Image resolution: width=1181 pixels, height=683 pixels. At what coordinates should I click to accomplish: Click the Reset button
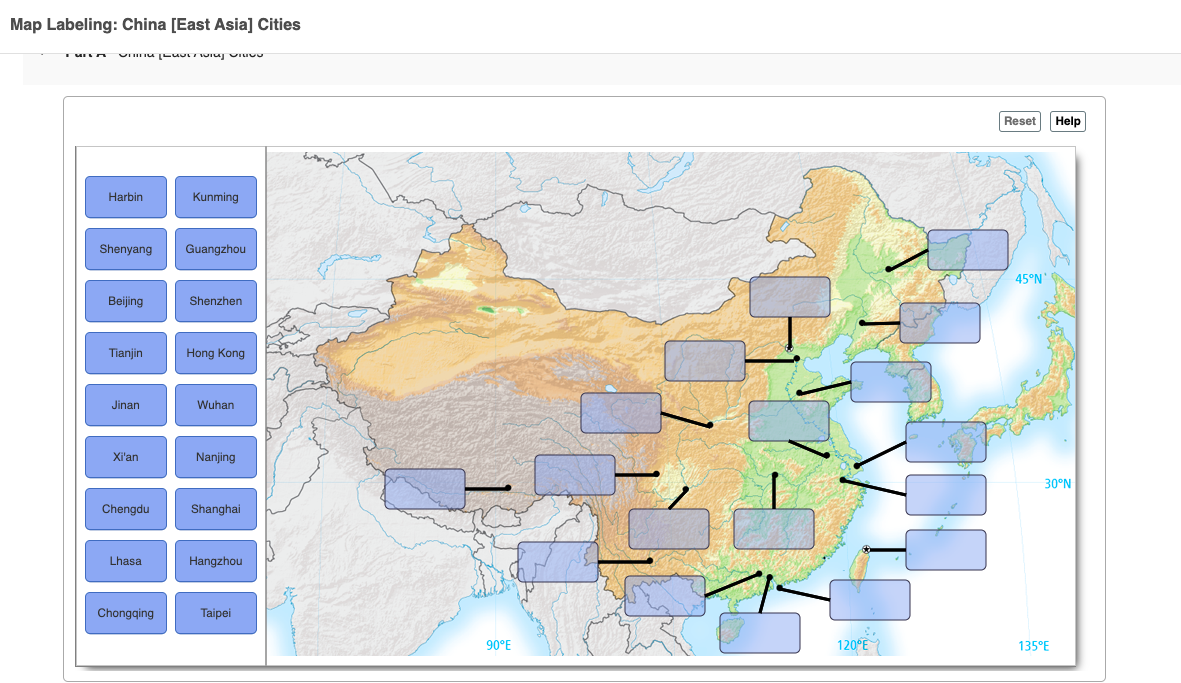tap(1020, 121)
